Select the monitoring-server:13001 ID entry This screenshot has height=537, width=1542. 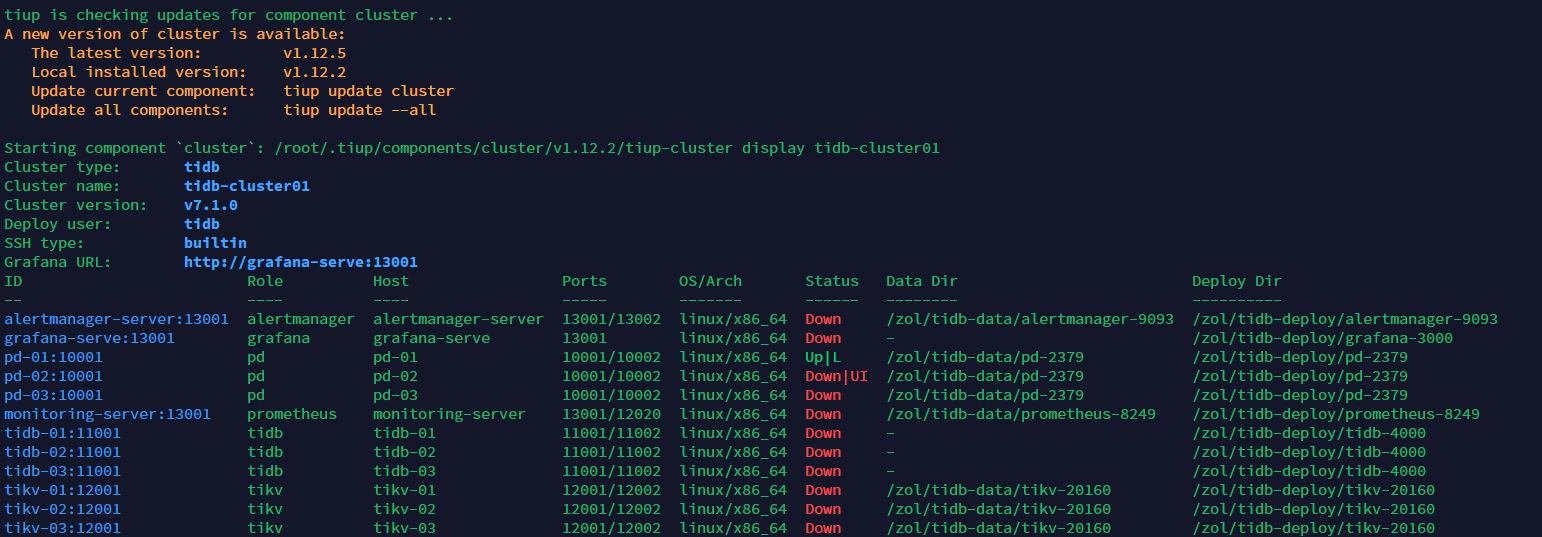pos(108,414)
